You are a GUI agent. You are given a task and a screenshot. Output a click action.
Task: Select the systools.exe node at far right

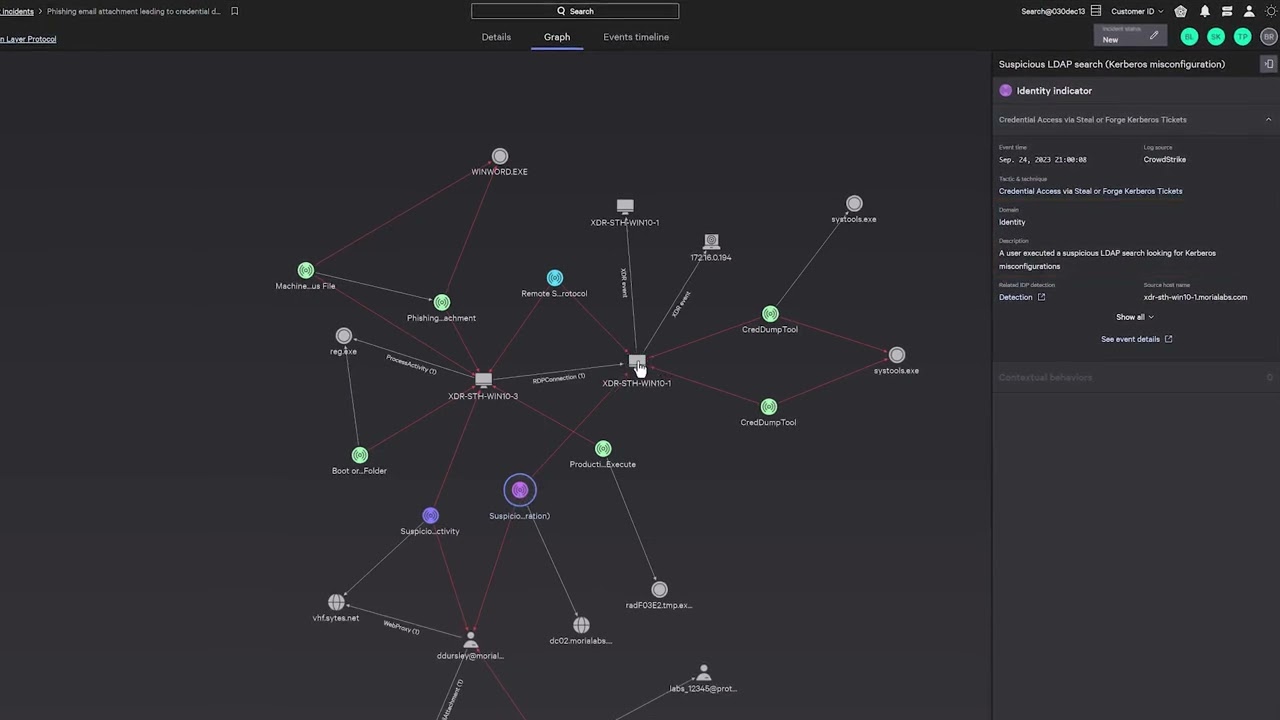coord(897,355)
